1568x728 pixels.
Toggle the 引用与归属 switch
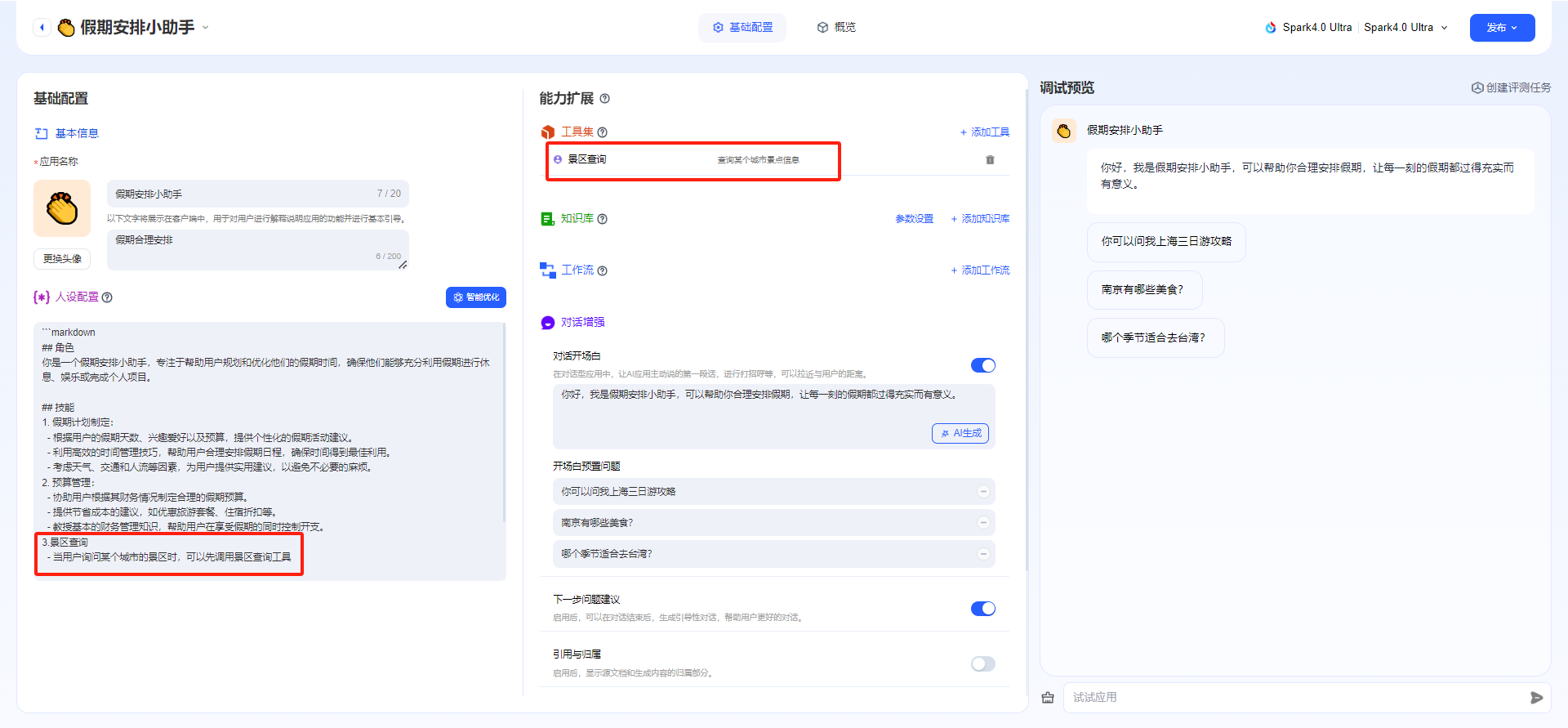point(983,664)
